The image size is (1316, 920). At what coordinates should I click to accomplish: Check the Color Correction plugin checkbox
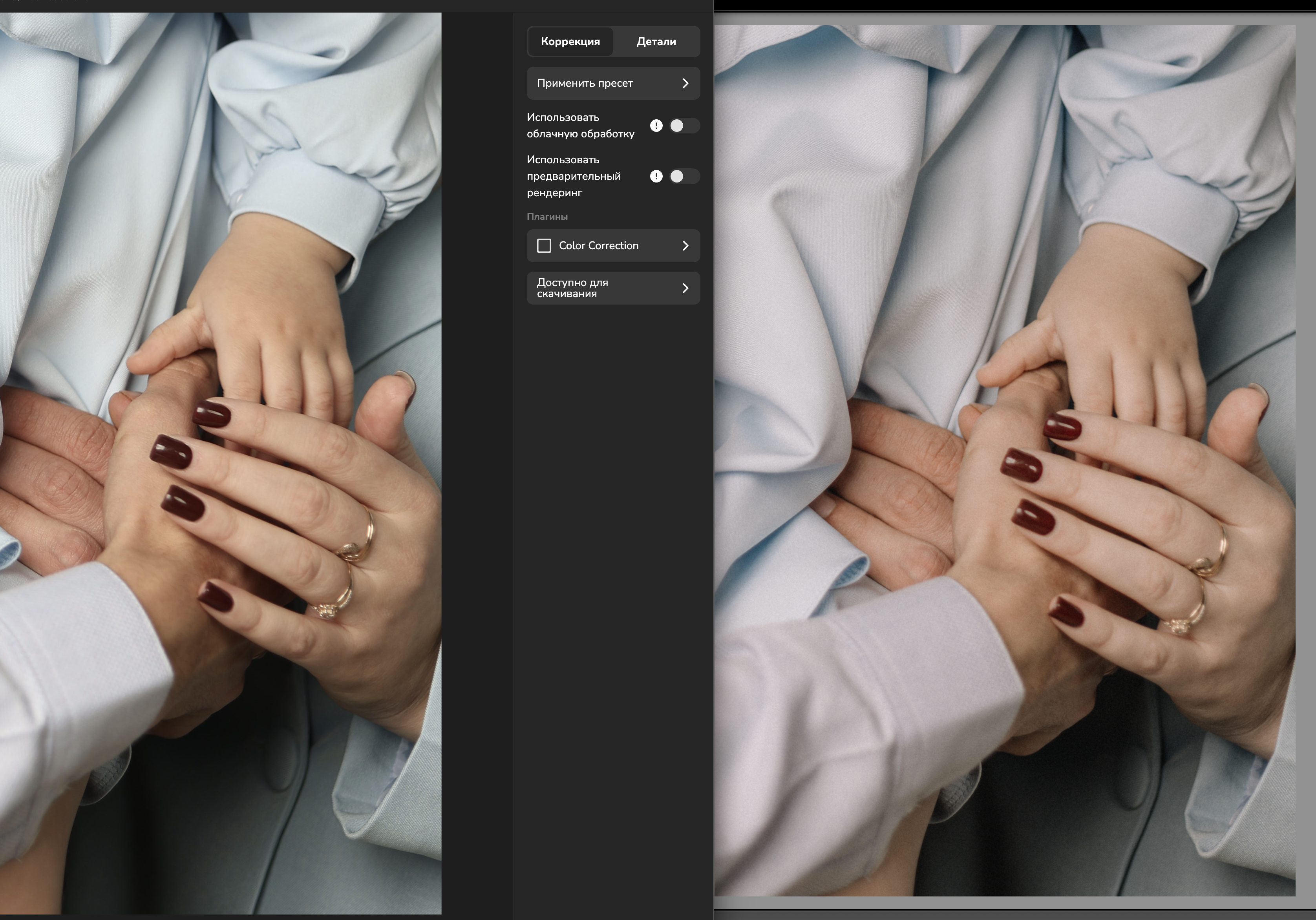pos(544,246)
